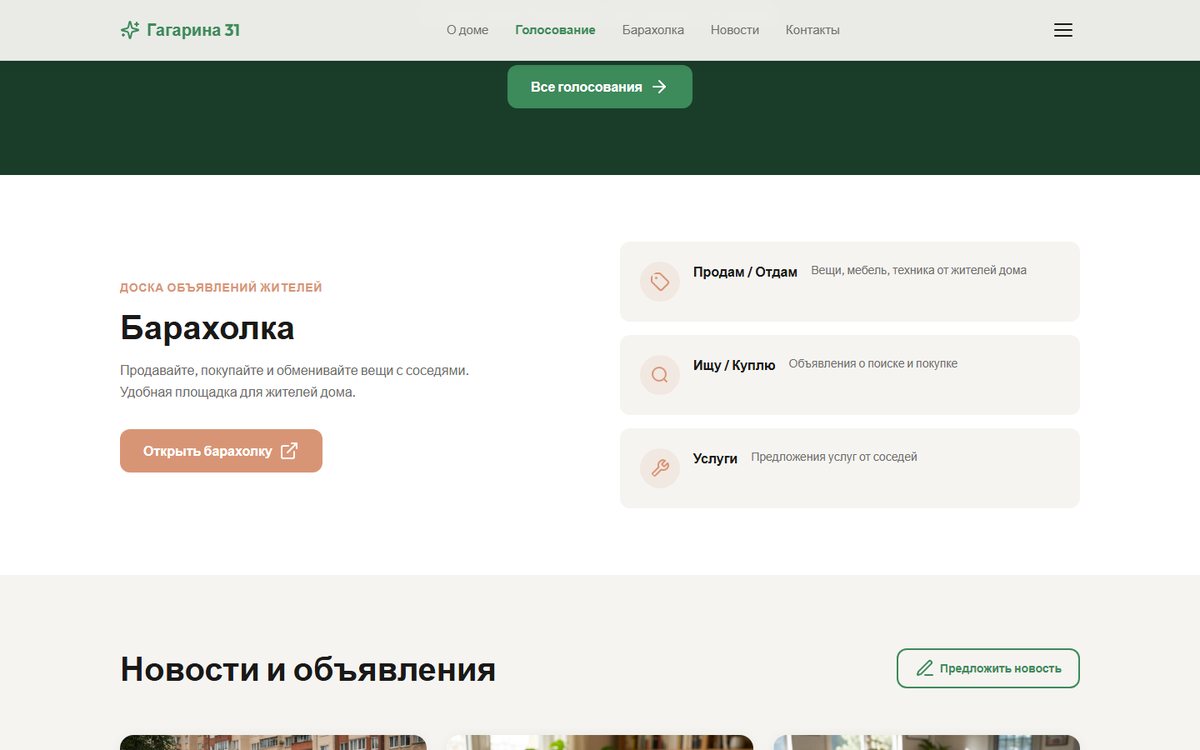Viewport: 1200px width, 750px height.
Task: Open the Услуги category card
Action: (x=850, y=468)
